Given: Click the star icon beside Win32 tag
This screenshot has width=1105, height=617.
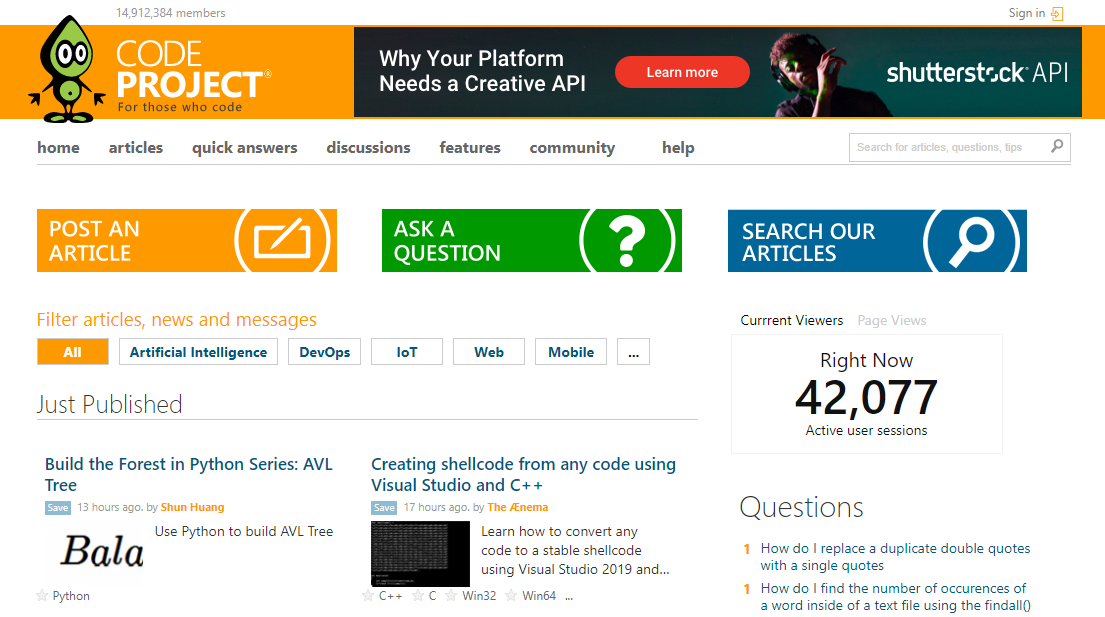Looking at the screenshot, I should (451, 596).
